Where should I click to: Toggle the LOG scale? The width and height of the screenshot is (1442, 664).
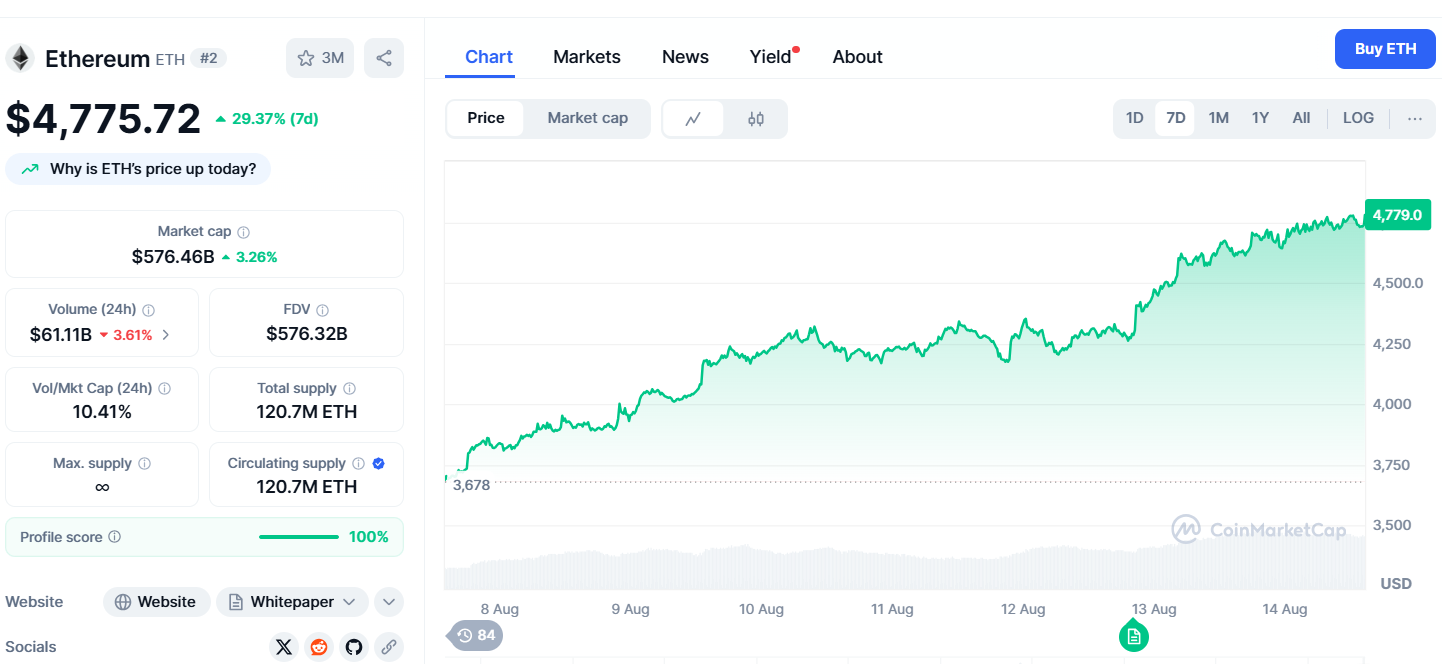(x=1358, y=118)
